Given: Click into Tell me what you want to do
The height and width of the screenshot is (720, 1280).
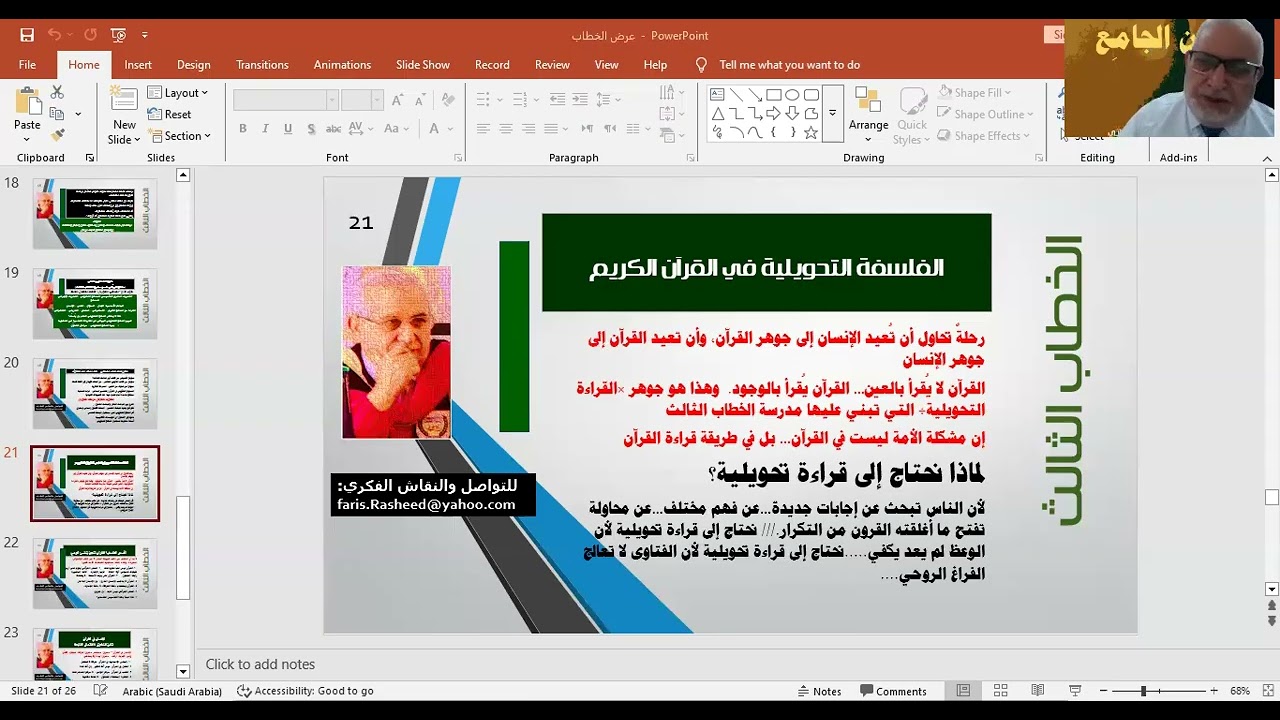Looking at the screenshot, I should click(790, 64).
